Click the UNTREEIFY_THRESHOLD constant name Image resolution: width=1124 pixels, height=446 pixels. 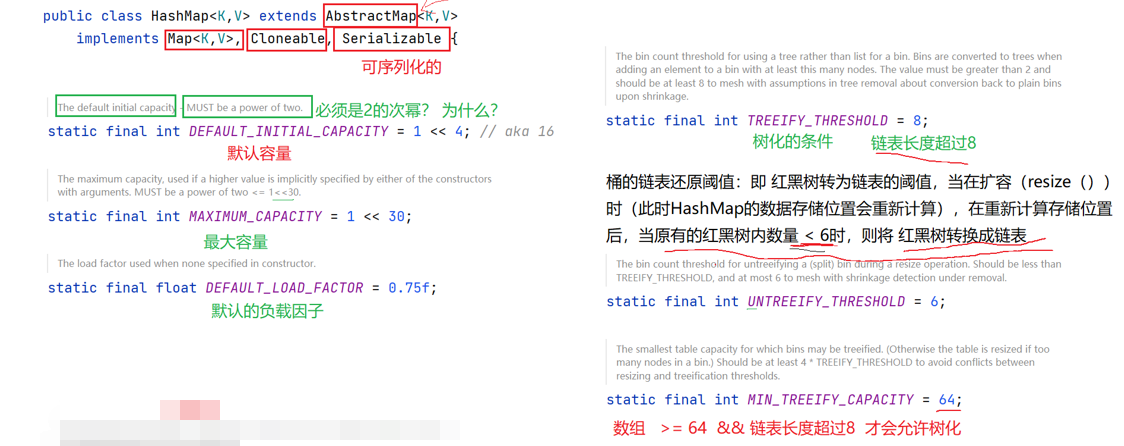[x=827, y=302]
